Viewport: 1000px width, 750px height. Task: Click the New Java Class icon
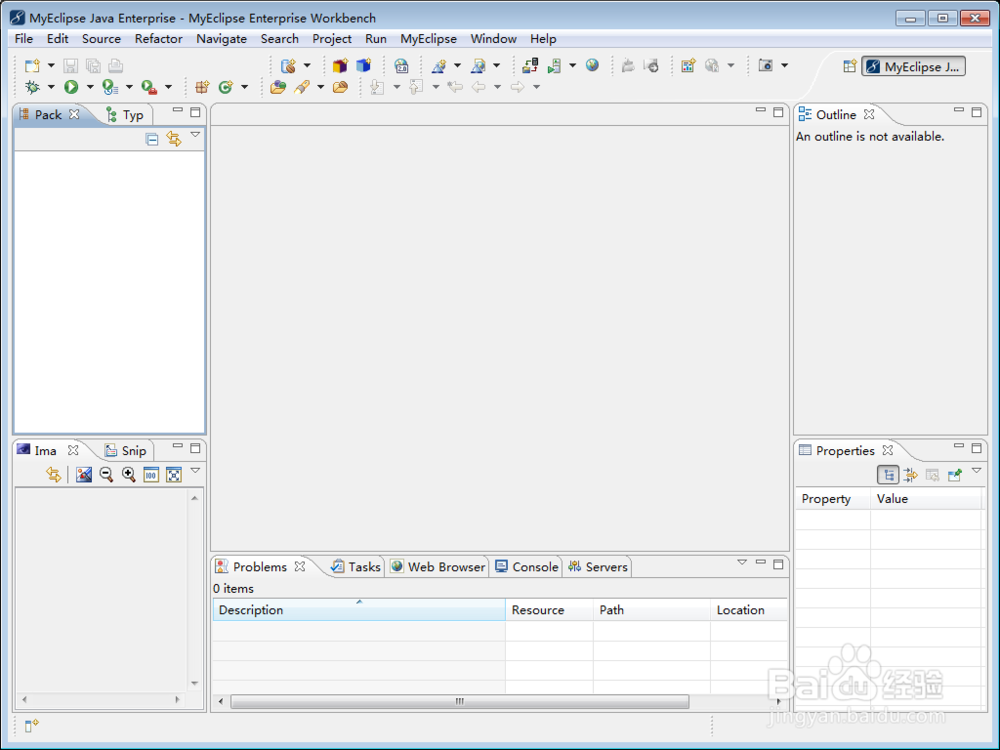click(x=225, y=87)
